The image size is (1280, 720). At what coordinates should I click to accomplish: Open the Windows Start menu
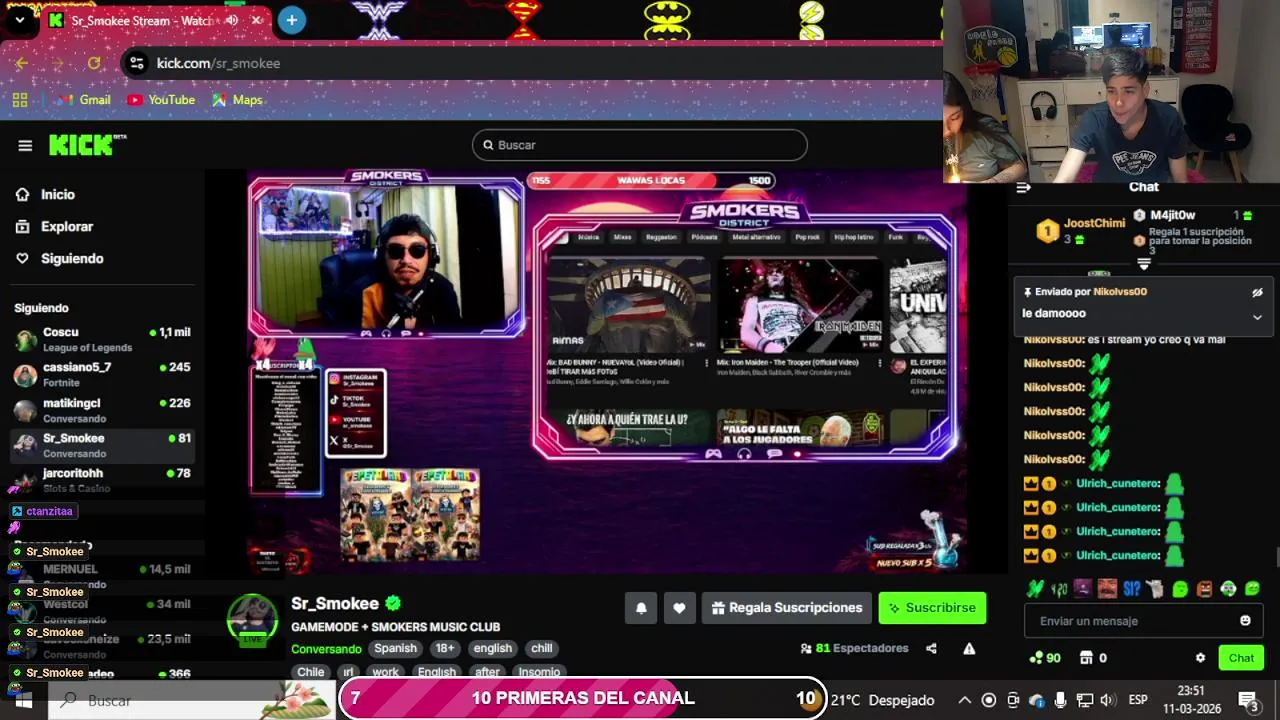(24, 700)
